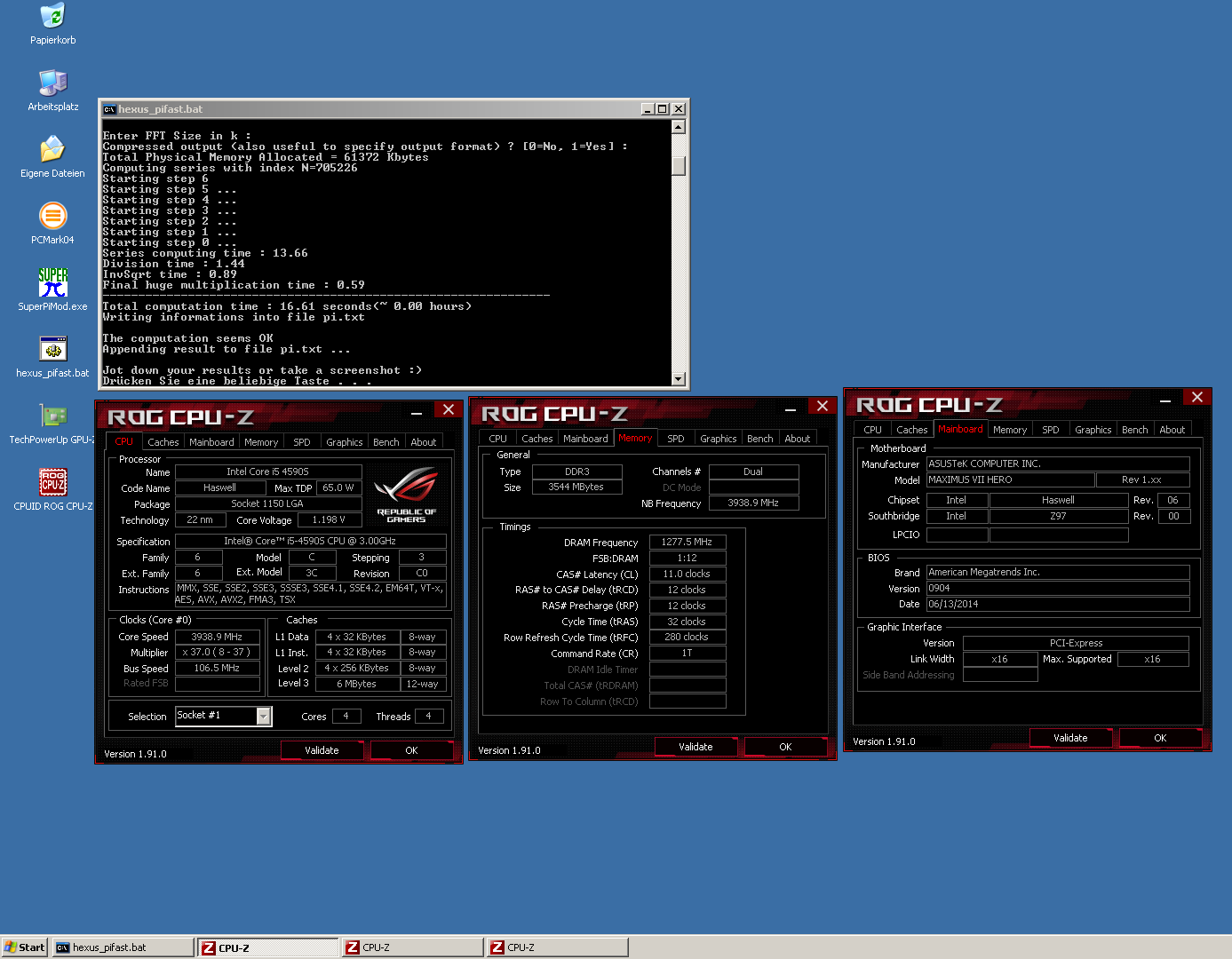
Task: Click the Core Voltage 1.198 V field
Action: tap(329, 519)
